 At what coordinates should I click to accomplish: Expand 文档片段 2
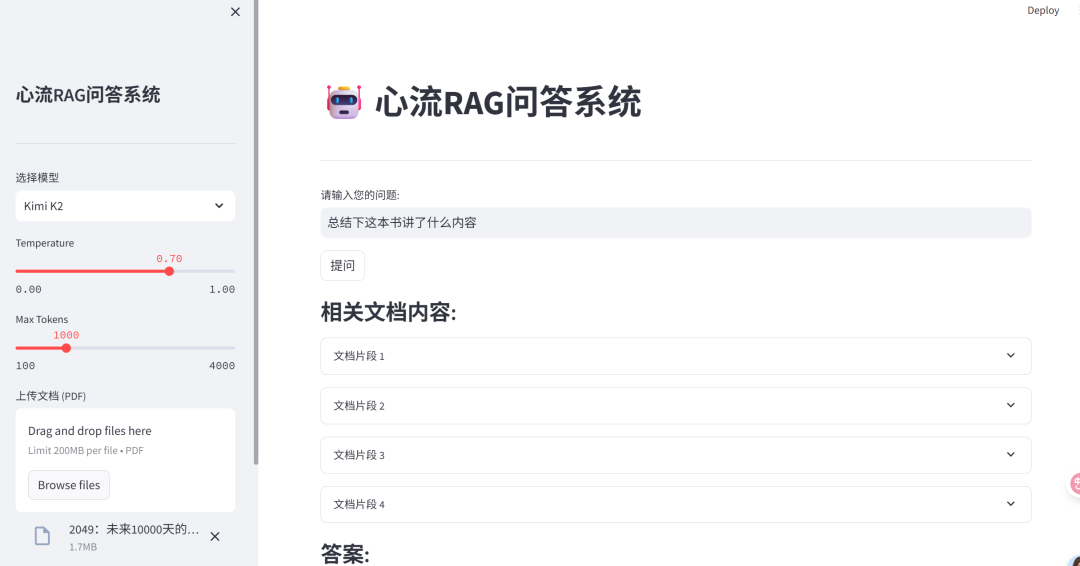click(x=676, y=406)
